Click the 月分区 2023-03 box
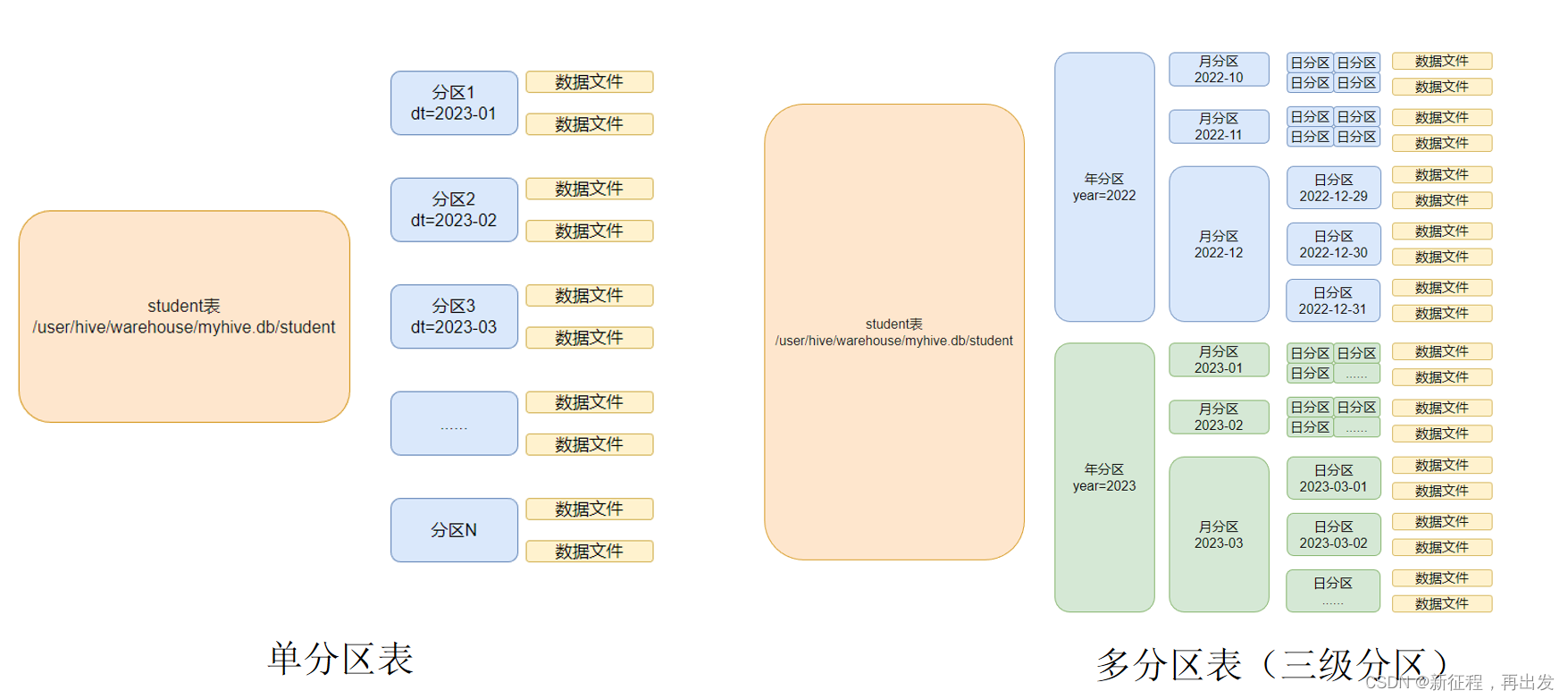This screenshot has height=699, width=1568. pyautogui.click(x=1219, y=535)
